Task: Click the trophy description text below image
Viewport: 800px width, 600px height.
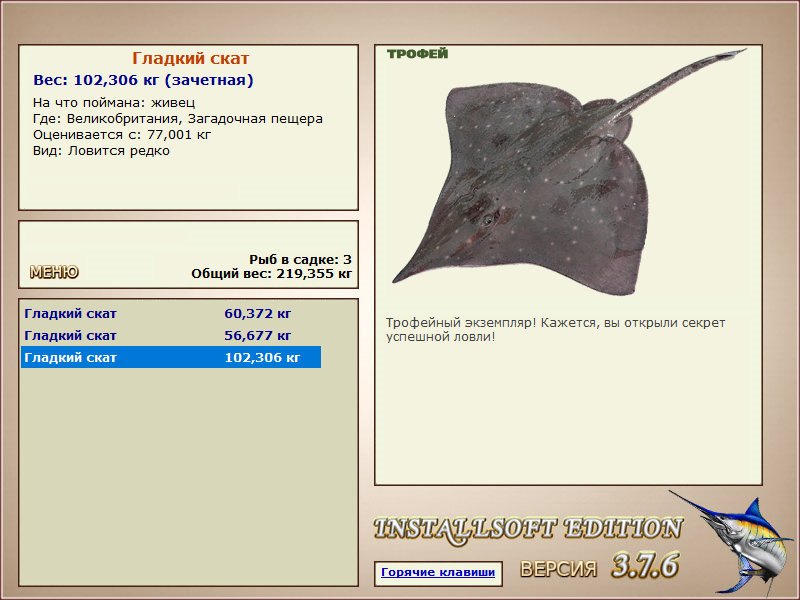Action: pyautogui.click(x=555, y=330)
